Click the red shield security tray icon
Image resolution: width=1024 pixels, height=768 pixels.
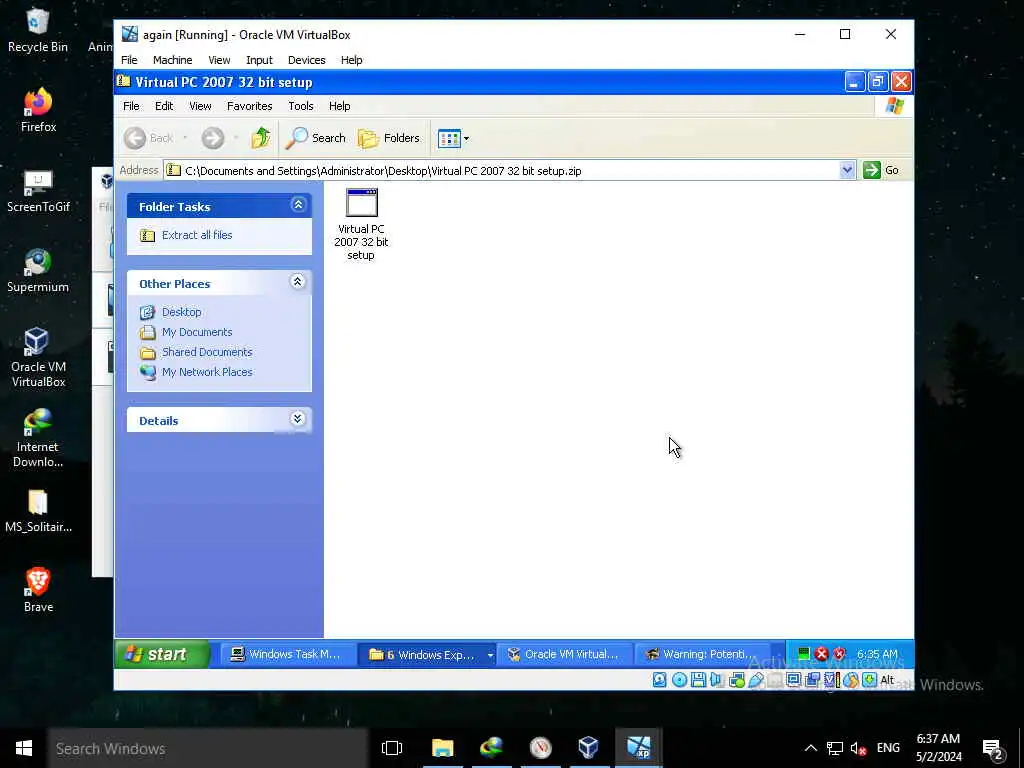(x=840, y=654)
